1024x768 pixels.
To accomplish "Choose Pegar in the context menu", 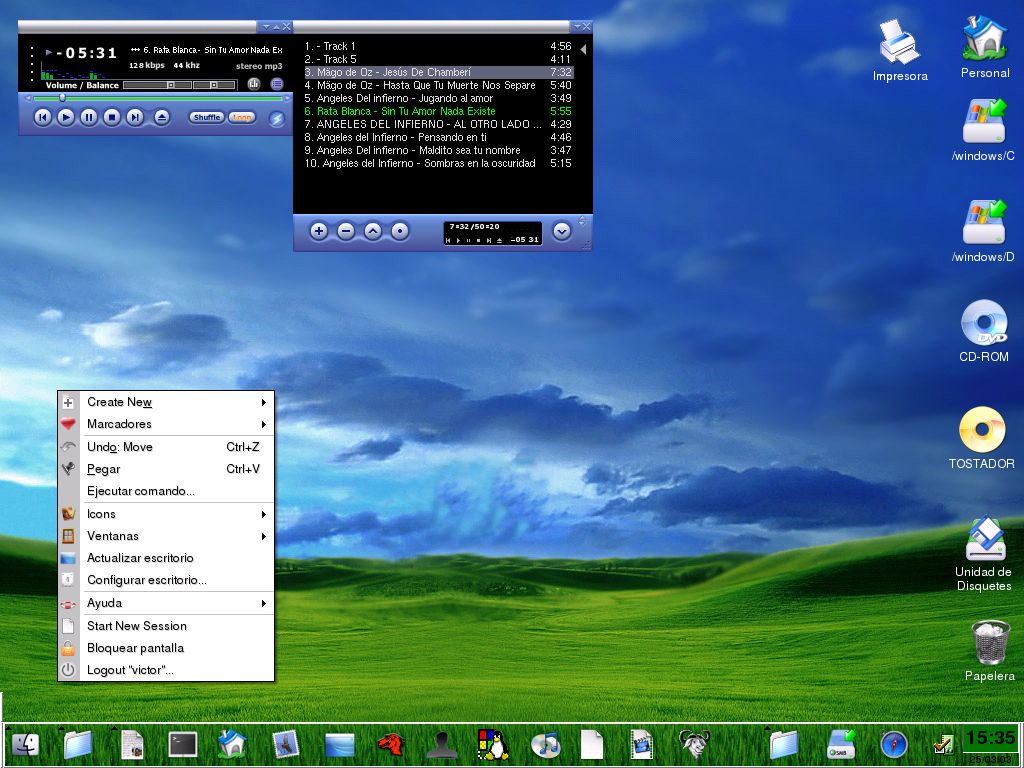I will pos(167,470).
